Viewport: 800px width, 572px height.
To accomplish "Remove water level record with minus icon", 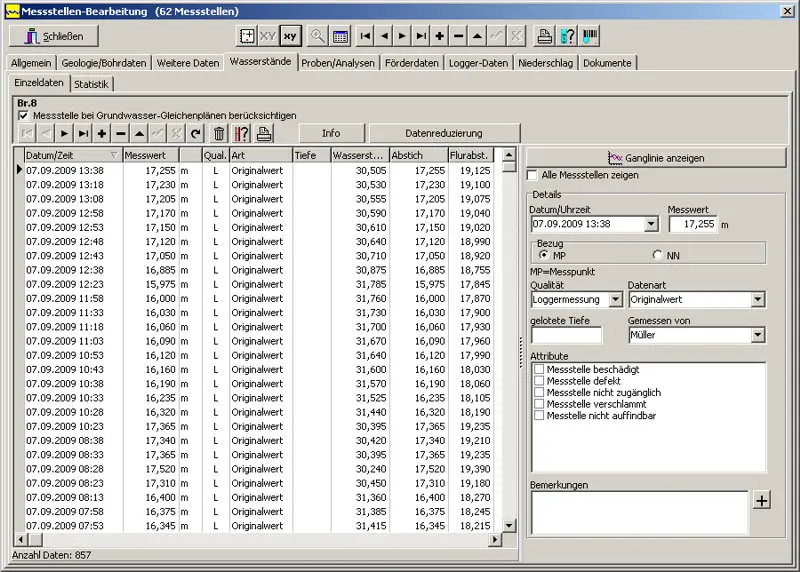I will [x=120, y=134].
